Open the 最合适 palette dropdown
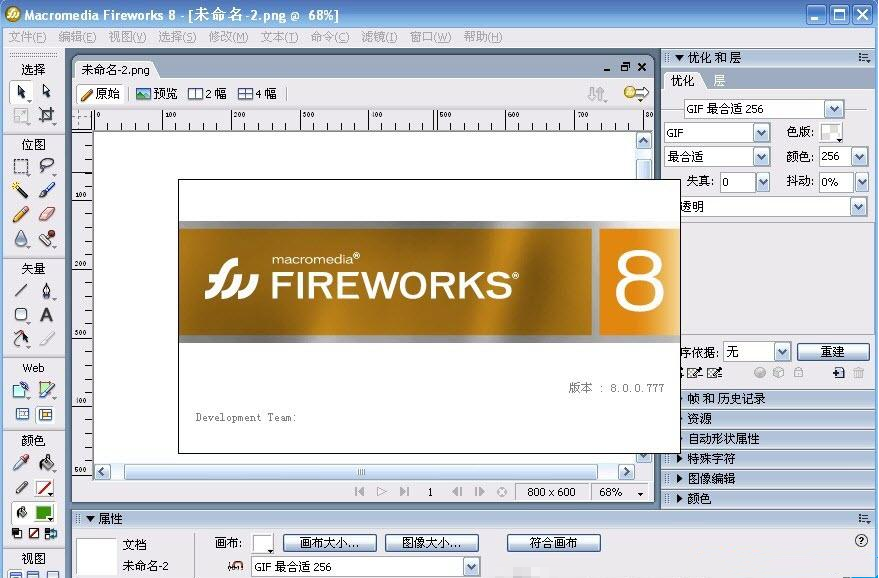The height and width of the screenshot is (578, 879). point(761,157)
